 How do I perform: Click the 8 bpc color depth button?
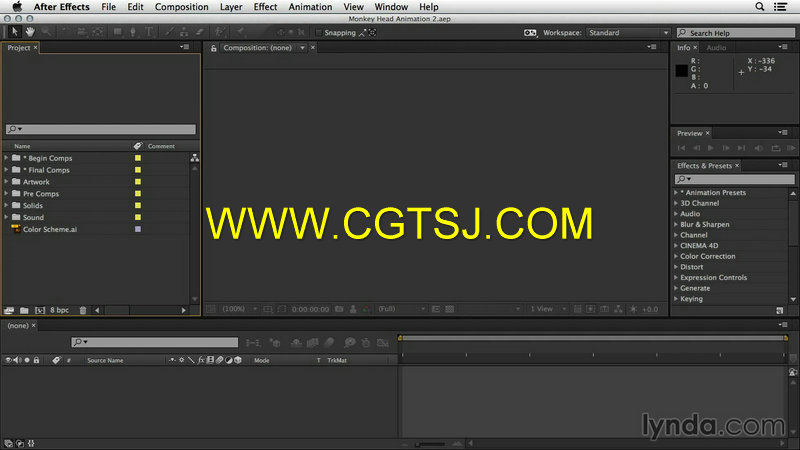pyautogui.click(x=60, y=310)
